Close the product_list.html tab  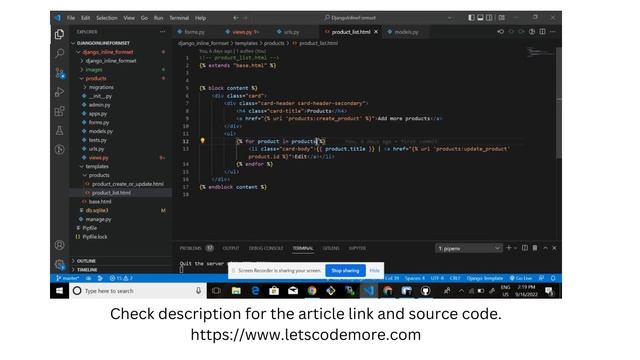pos(376,32)
